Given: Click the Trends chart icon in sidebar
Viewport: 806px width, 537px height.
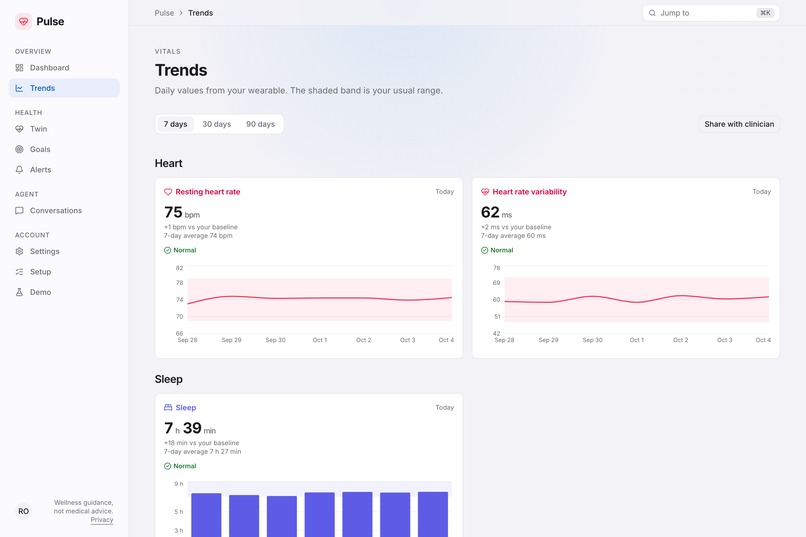Looking at the screenshot, I should coord(19,88).
